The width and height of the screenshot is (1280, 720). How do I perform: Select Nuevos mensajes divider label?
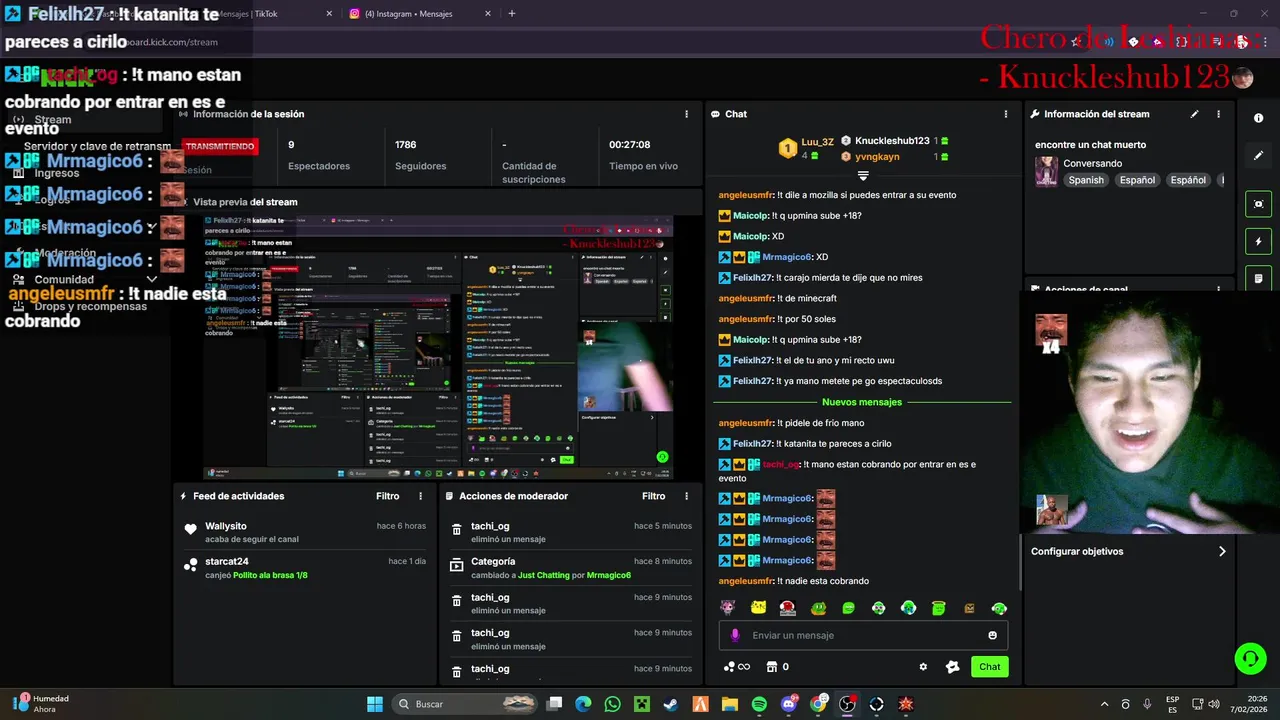coord(862,402)
